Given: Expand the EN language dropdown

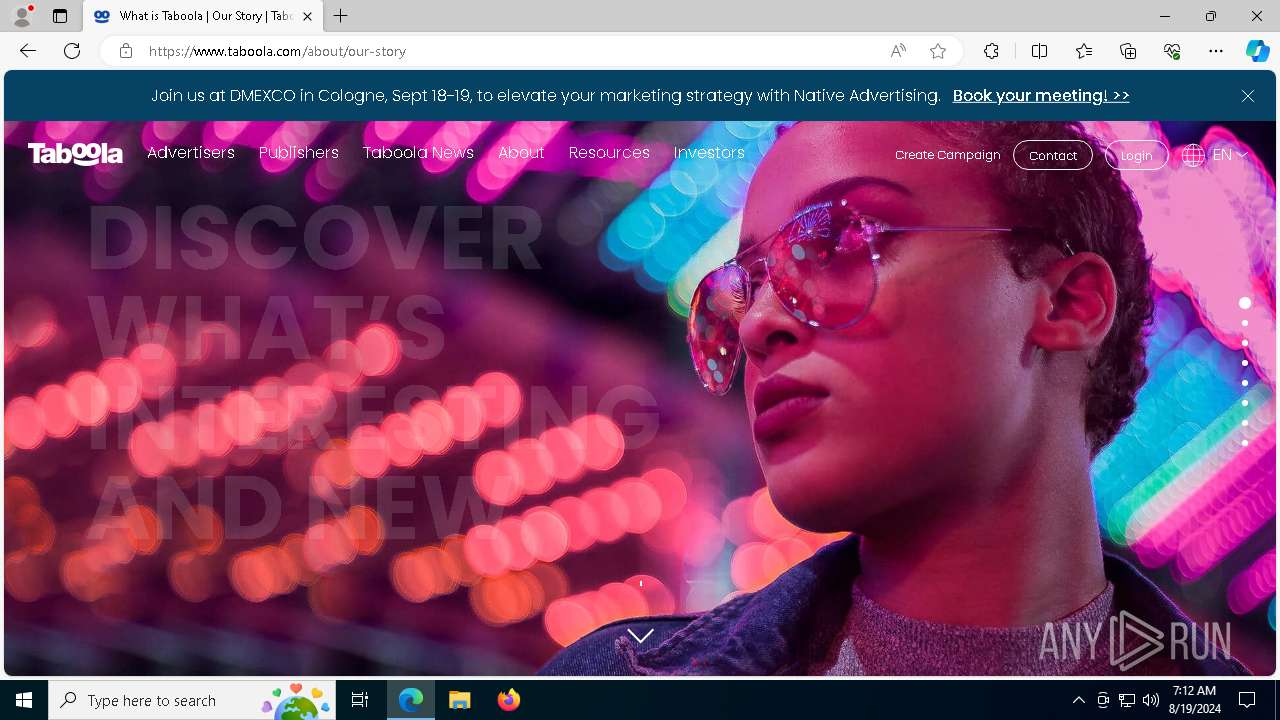Looking at the screenshot, I should point(1229,155).
